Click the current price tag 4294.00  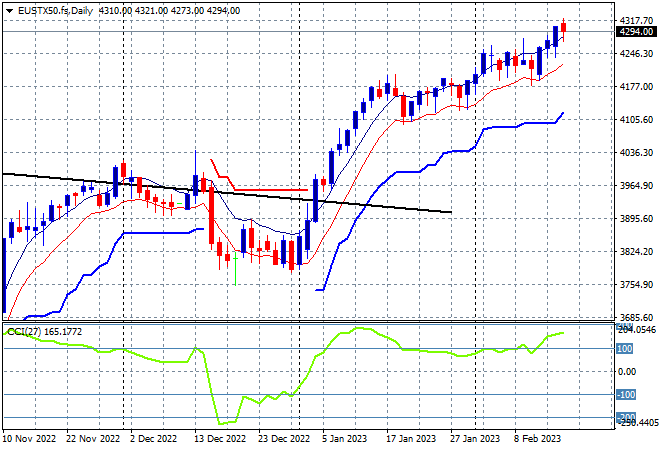636,32
